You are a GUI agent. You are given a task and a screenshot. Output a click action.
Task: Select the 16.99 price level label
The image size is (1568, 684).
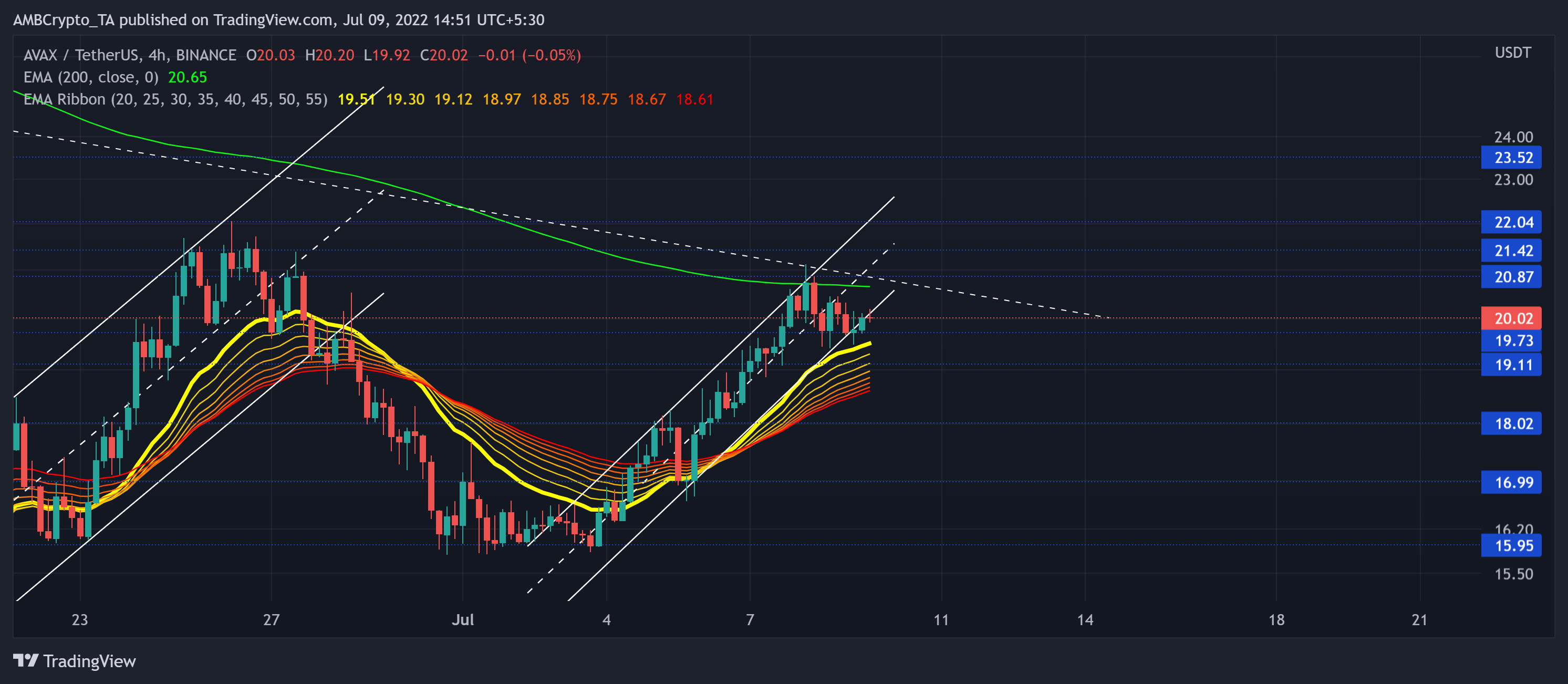coord(1512,483)
